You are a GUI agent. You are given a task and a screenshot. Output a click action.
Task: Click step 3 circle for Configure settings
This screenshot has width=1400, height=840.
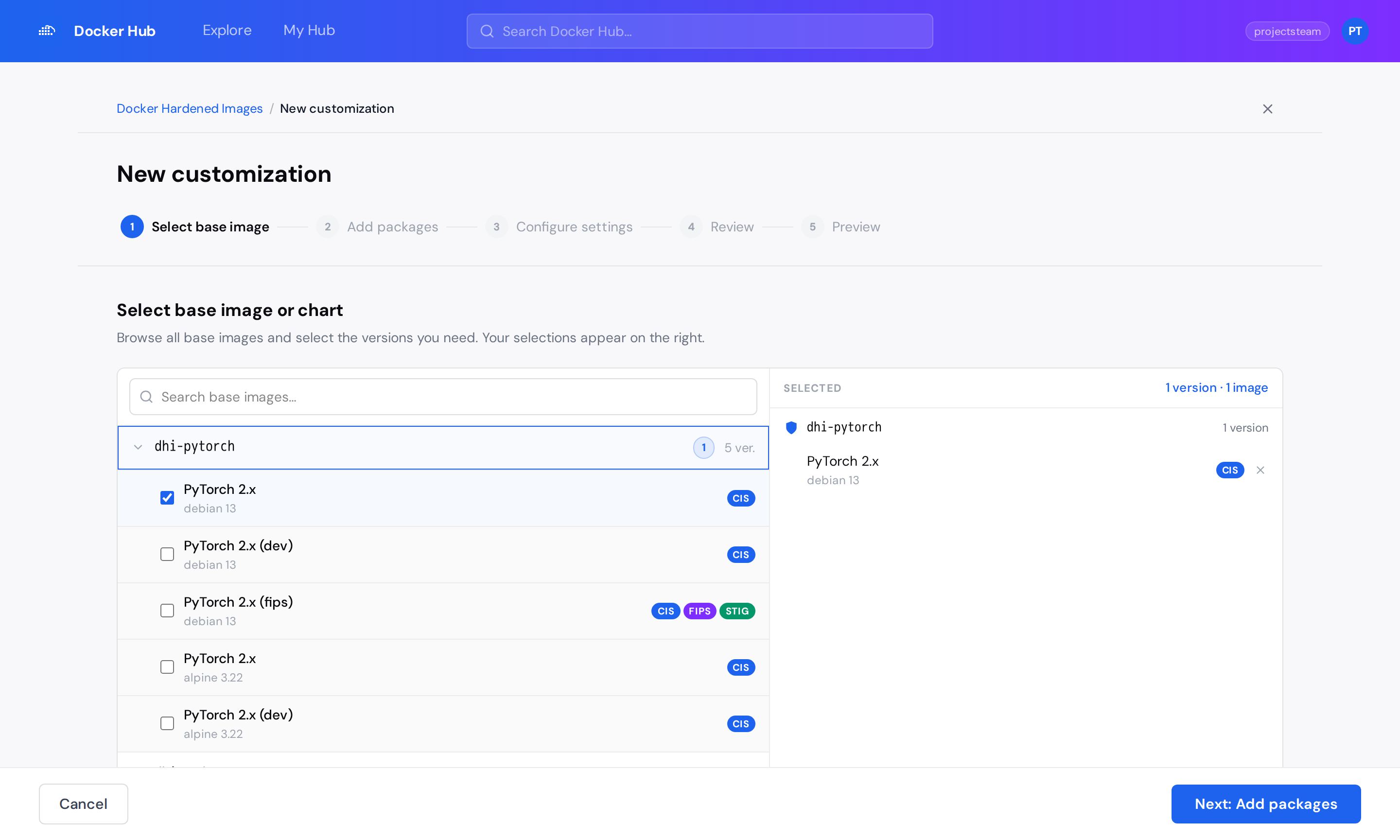click(496, 227)
